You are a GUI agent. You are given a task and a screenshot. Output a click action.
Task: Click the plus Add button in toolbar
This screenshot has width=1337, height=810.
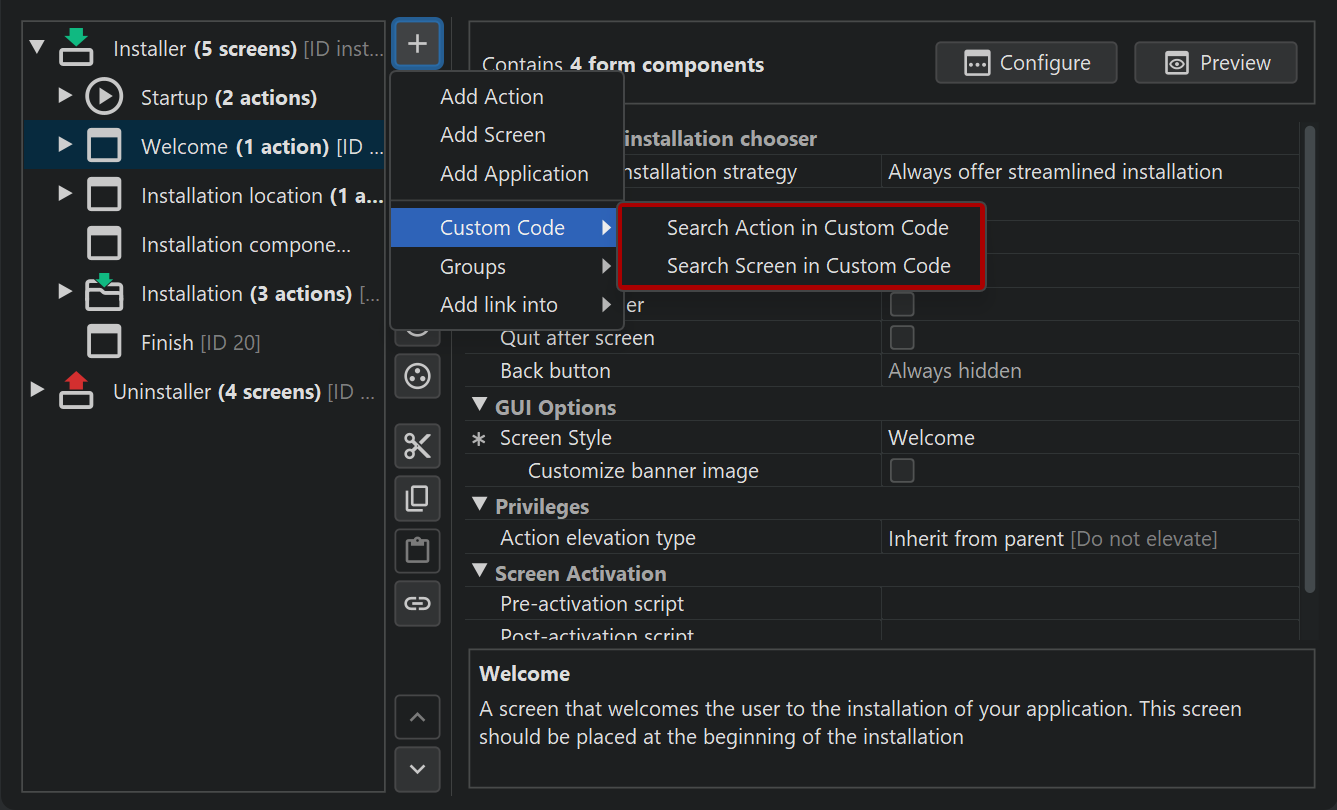point(417,45)
